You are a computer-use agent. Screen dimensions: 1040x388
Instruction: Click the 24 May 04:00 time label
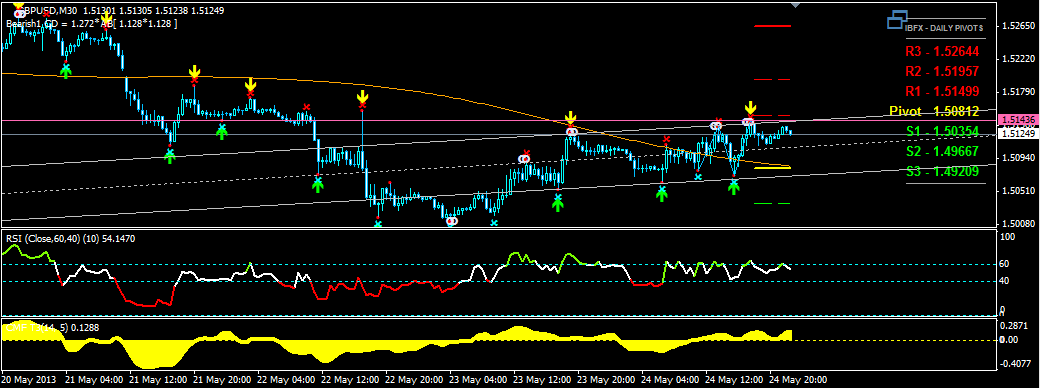pos(669,380)
